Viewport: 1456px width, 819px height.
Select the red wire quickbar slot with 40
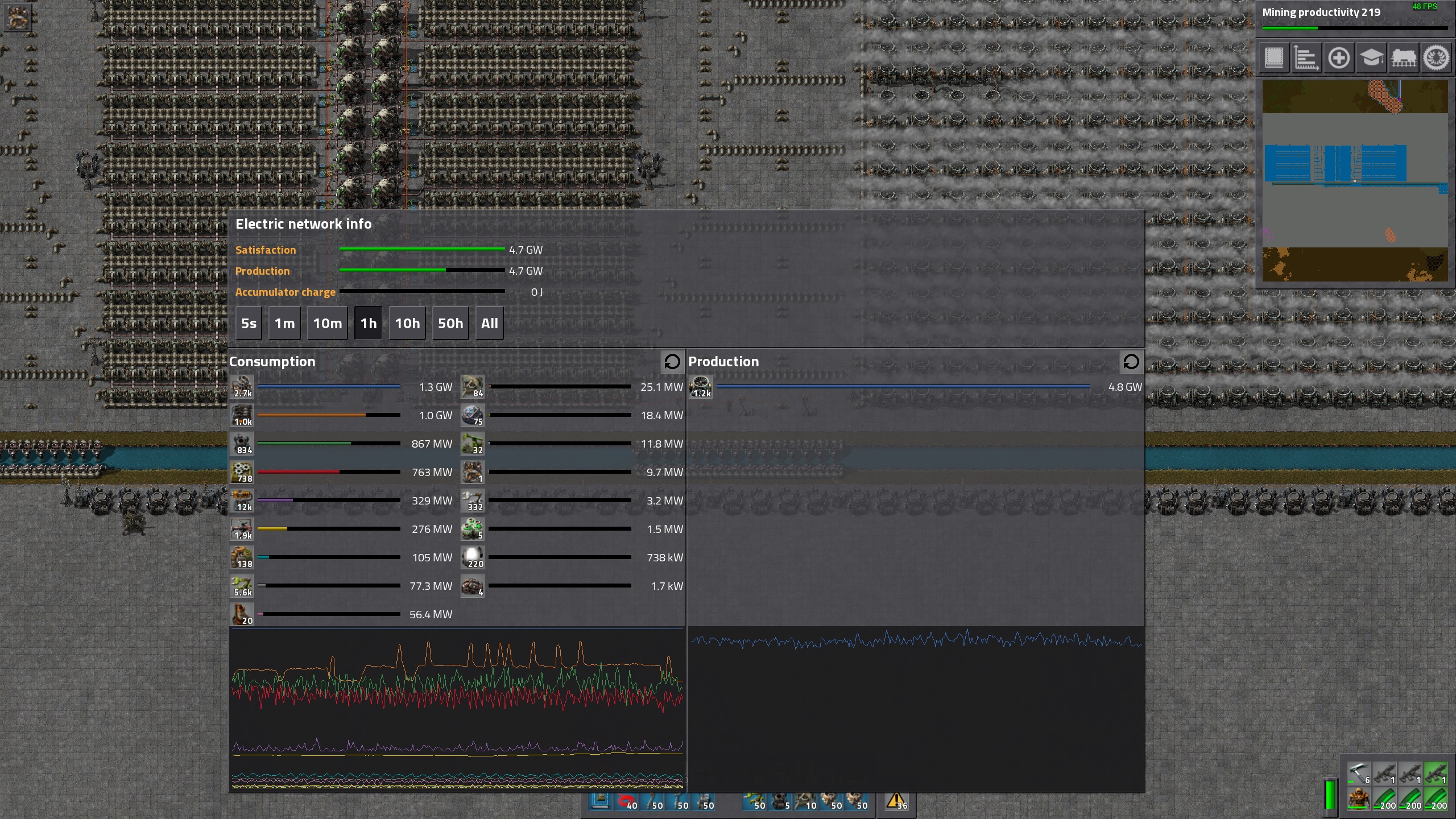click(626, 802)
